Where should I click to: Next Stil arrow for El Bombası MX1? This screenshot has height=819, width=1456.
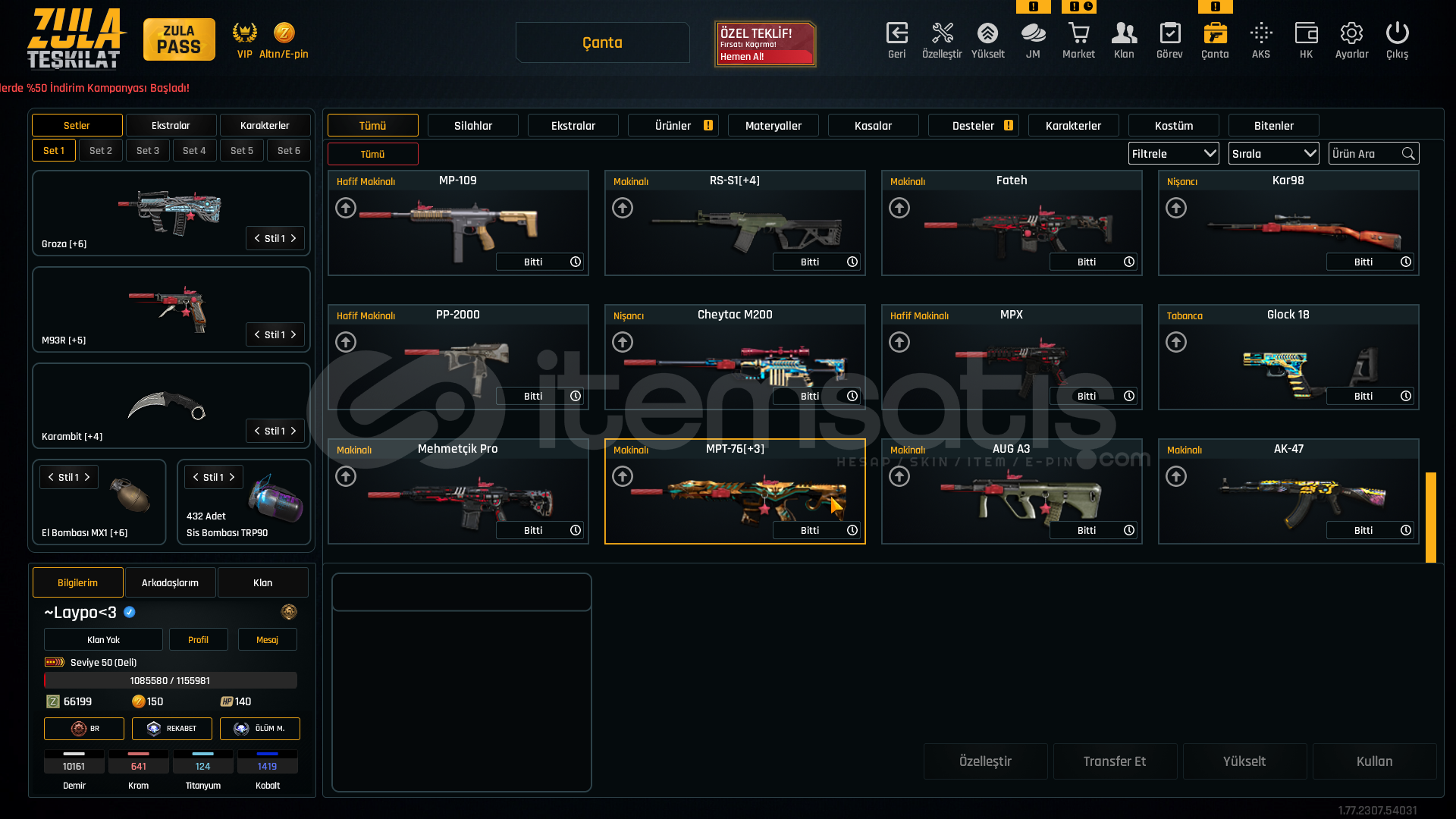click(x=87, y=477)
